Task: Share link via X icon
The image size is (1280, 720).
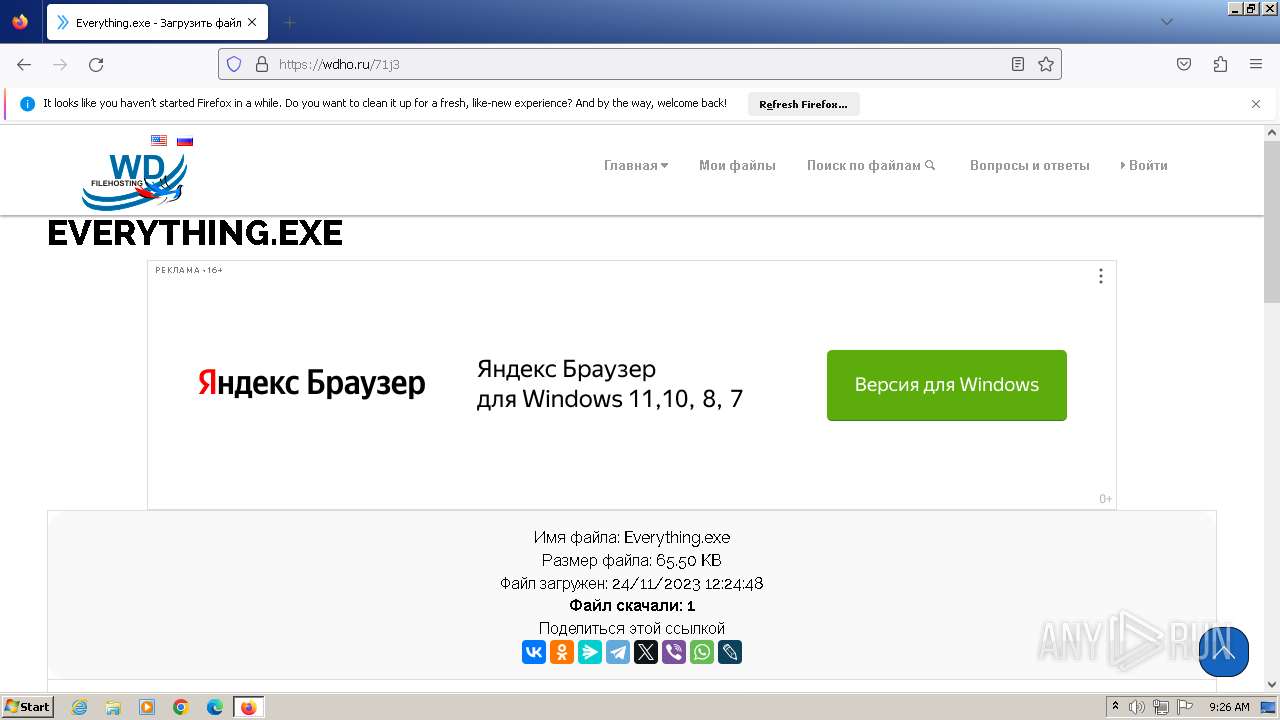Action: click(646, 652)
